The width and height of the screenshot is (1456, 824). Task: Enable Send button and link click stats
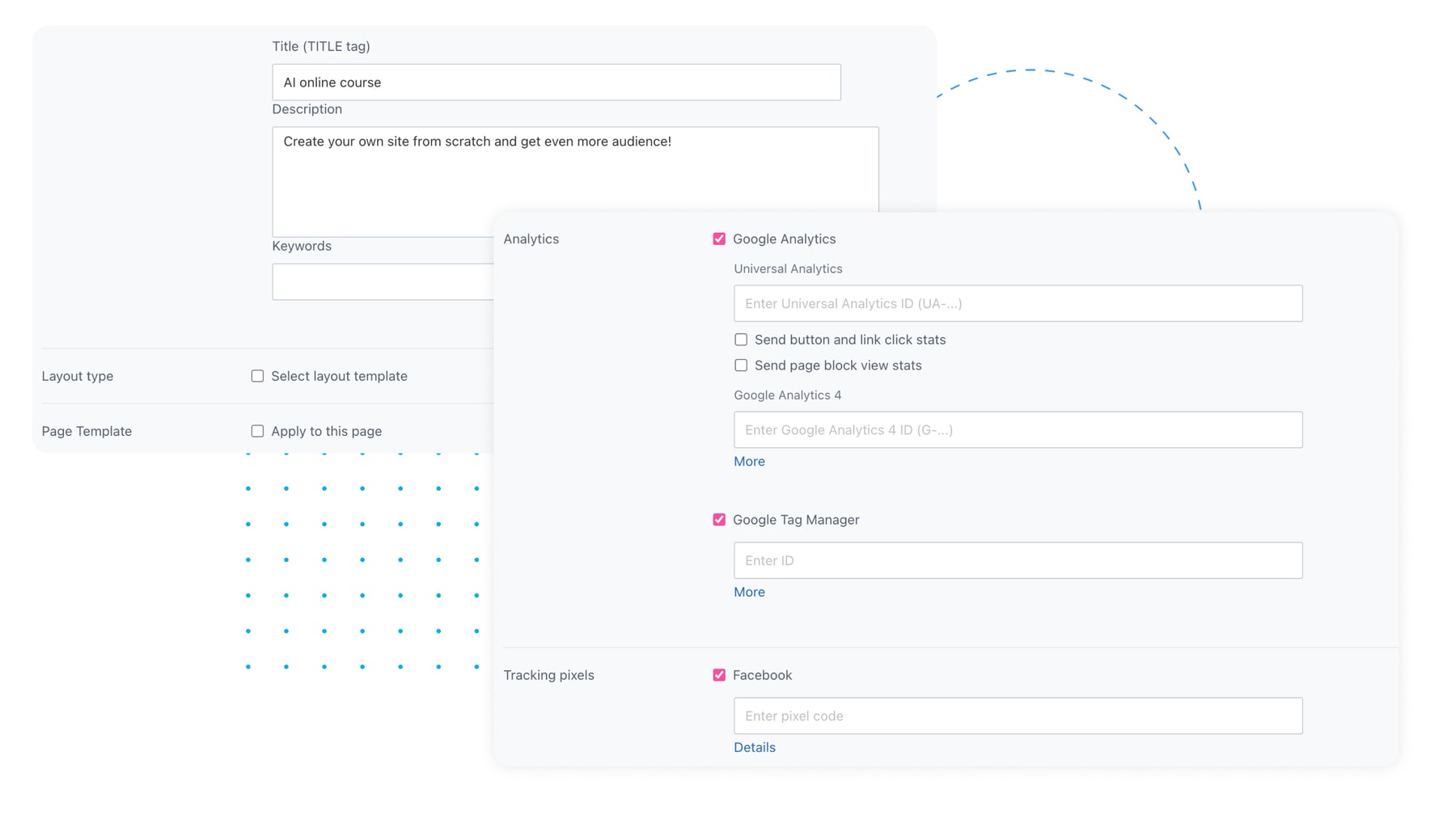coord(740,340)
